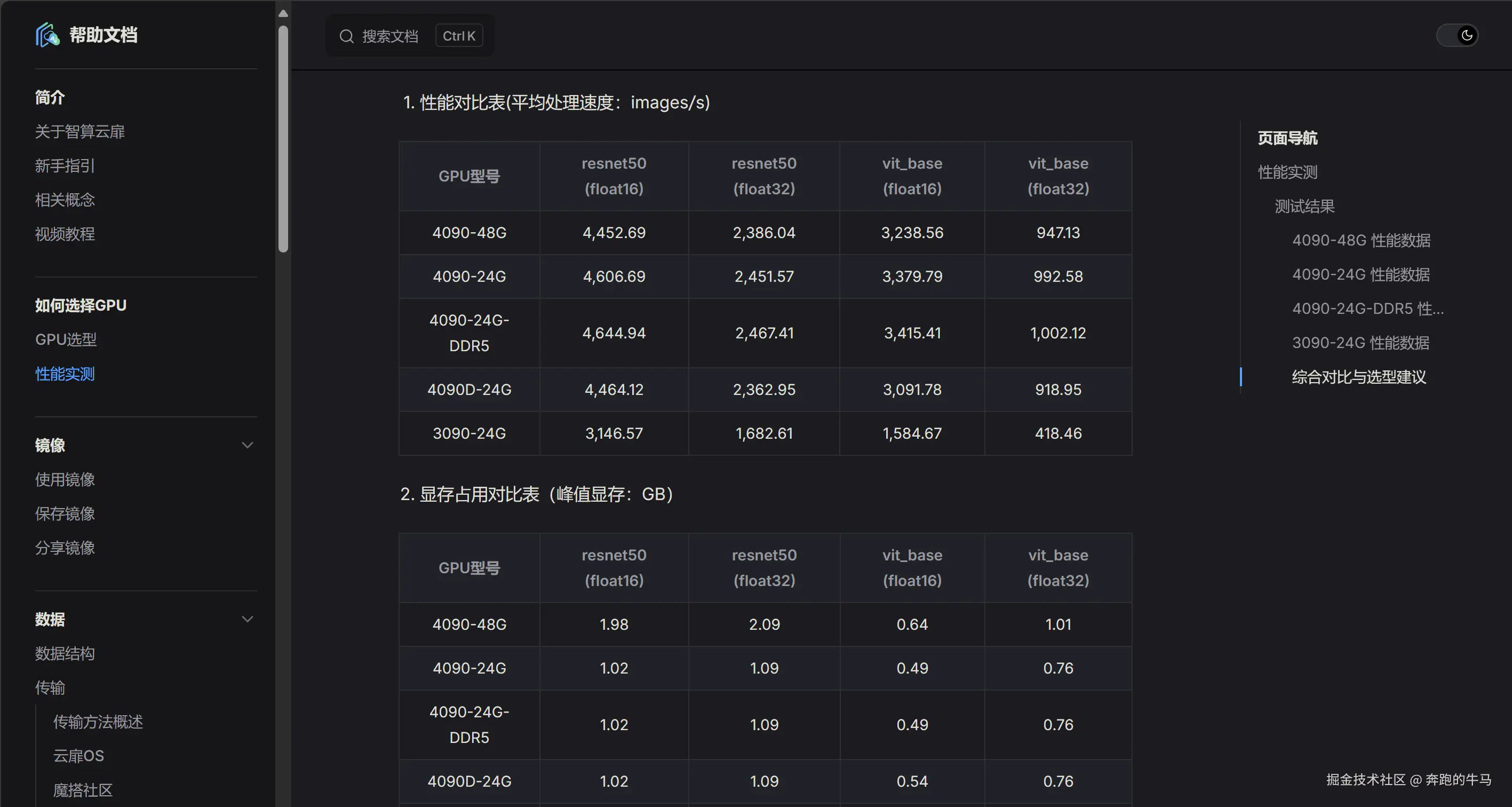Toggle the dark mode switch
The width and height of the screenshot is (1512, 807).
click(x=1457, y=36)
